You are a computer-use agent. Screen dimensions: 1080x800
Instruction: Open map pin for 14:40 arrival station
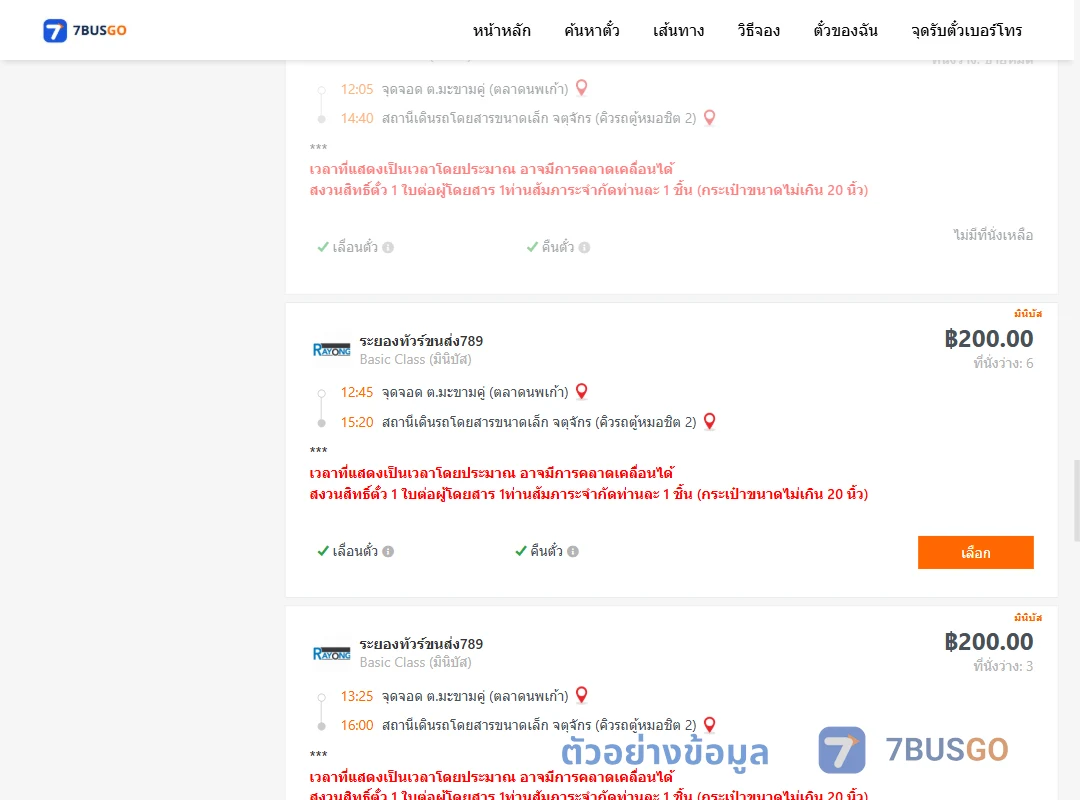click(x=709, y=118)
